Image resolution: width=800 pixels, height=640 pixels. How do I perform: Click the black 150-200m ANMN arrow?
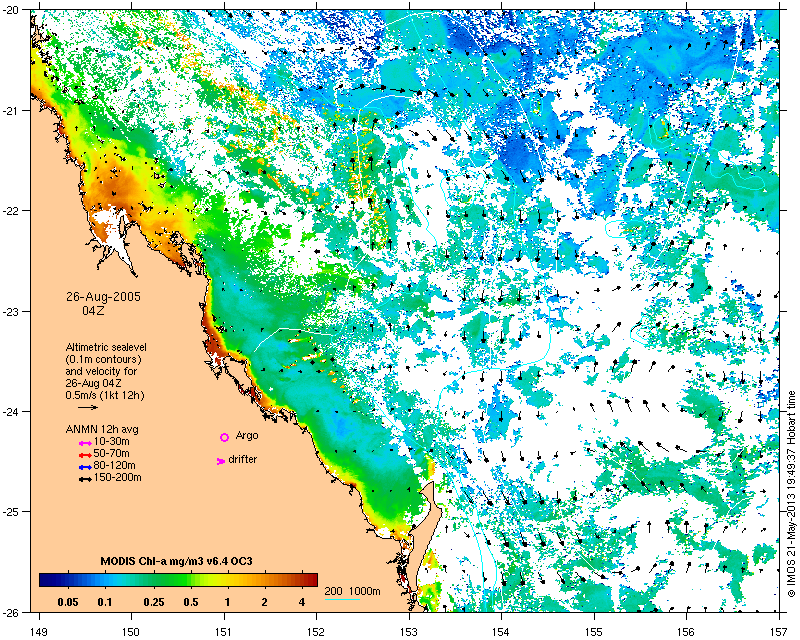click(x=85, y=480)
